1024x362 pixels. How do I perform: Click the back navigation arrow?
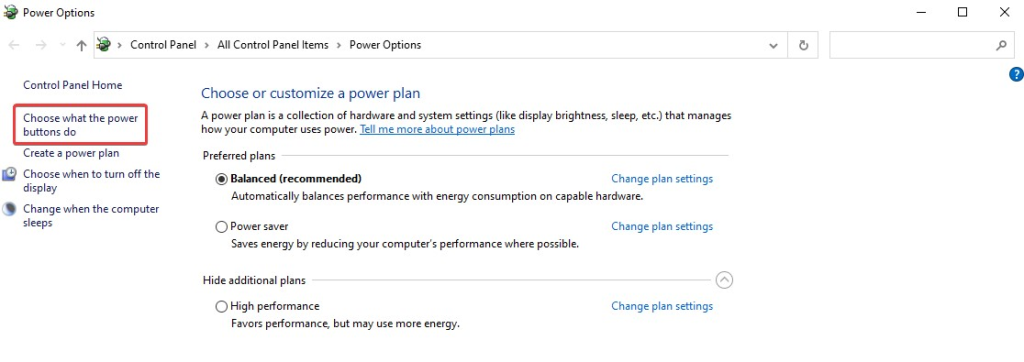click(14, 45)
